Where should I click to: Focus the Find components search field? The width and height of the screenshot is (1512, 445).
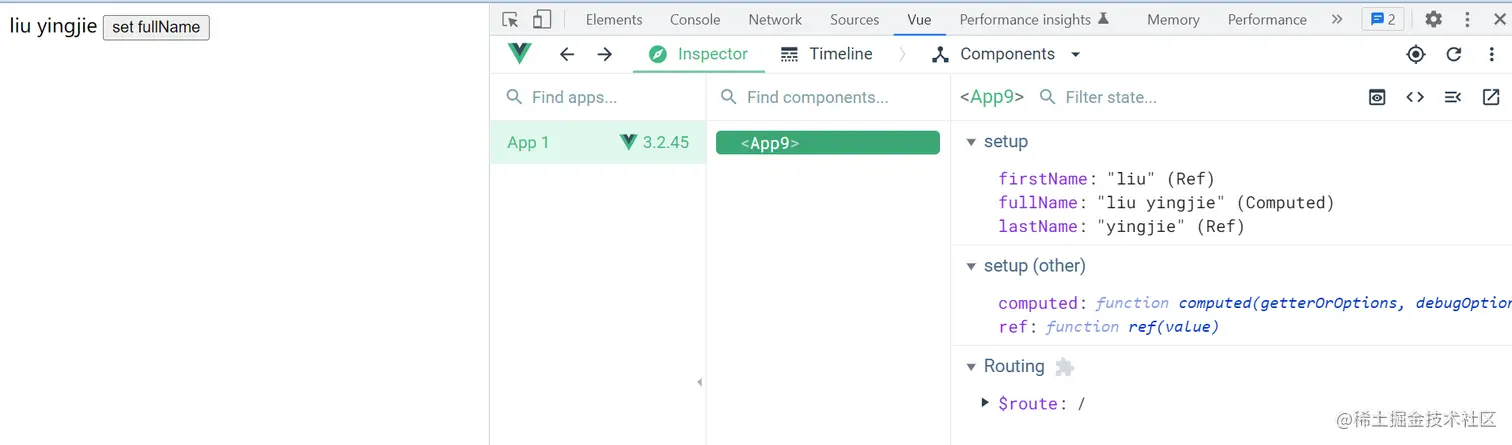[830, 97]
